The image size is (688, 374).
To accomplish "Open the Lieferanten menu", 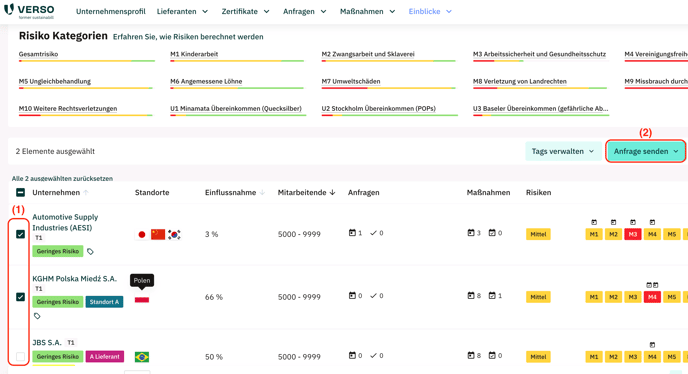I will coord(182,11).
